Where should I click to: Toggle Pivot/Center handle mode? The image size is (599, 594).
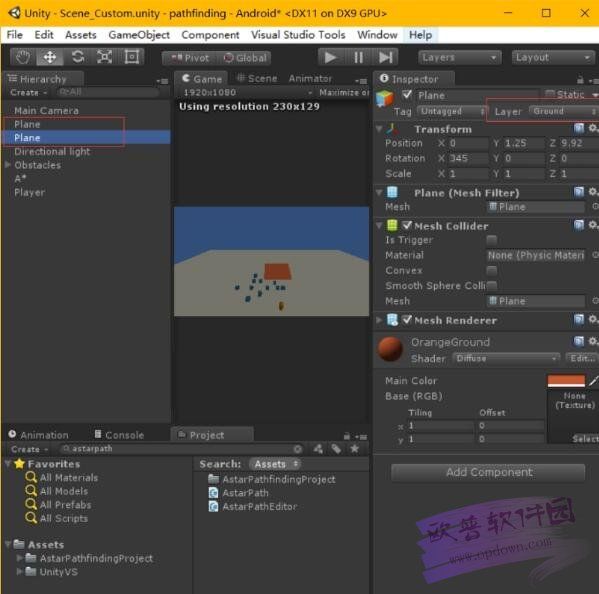pyautogui.click(x=189, y=58)
